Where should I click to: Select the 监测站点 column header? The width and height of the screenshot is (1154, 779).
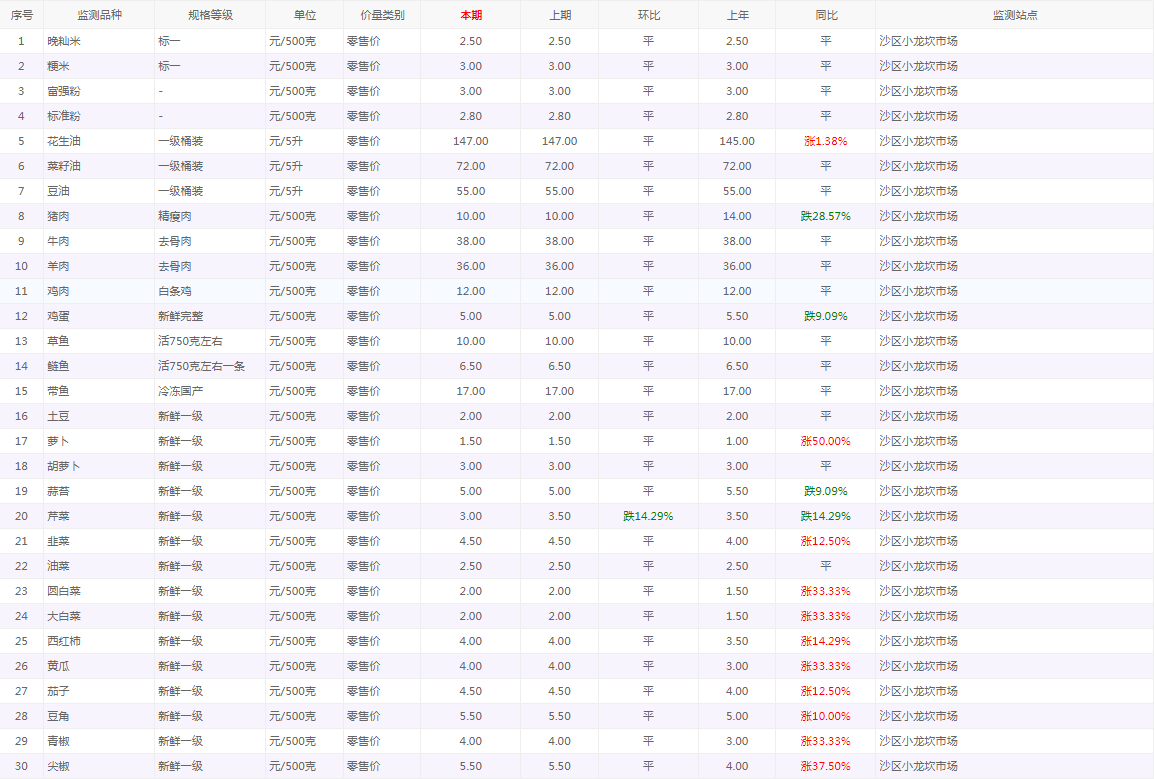click(1014, 15)
